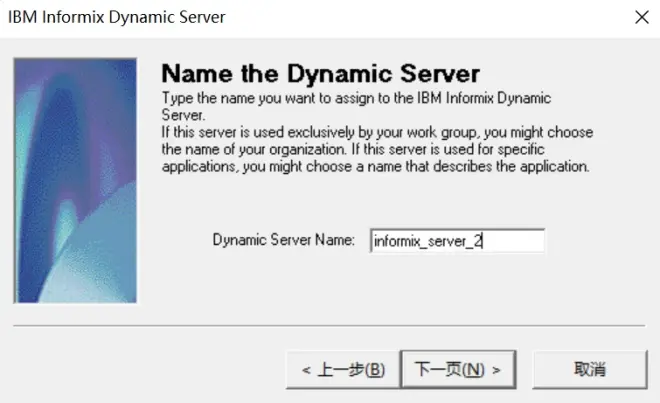This screenshot has width=660, height=403.
Task: Click the 下一页(N) next button
Action: coord(458,369)
